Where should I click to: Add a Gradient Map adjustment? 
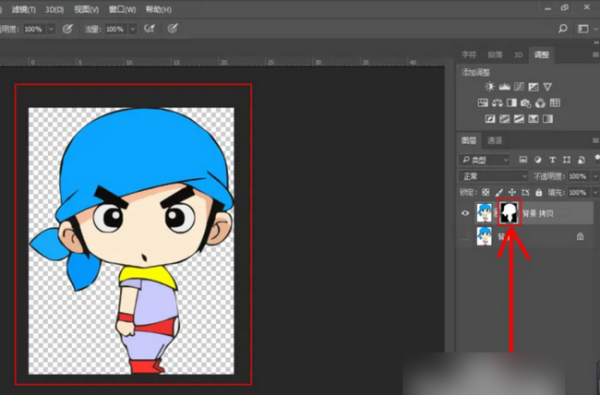click(548, 119)
